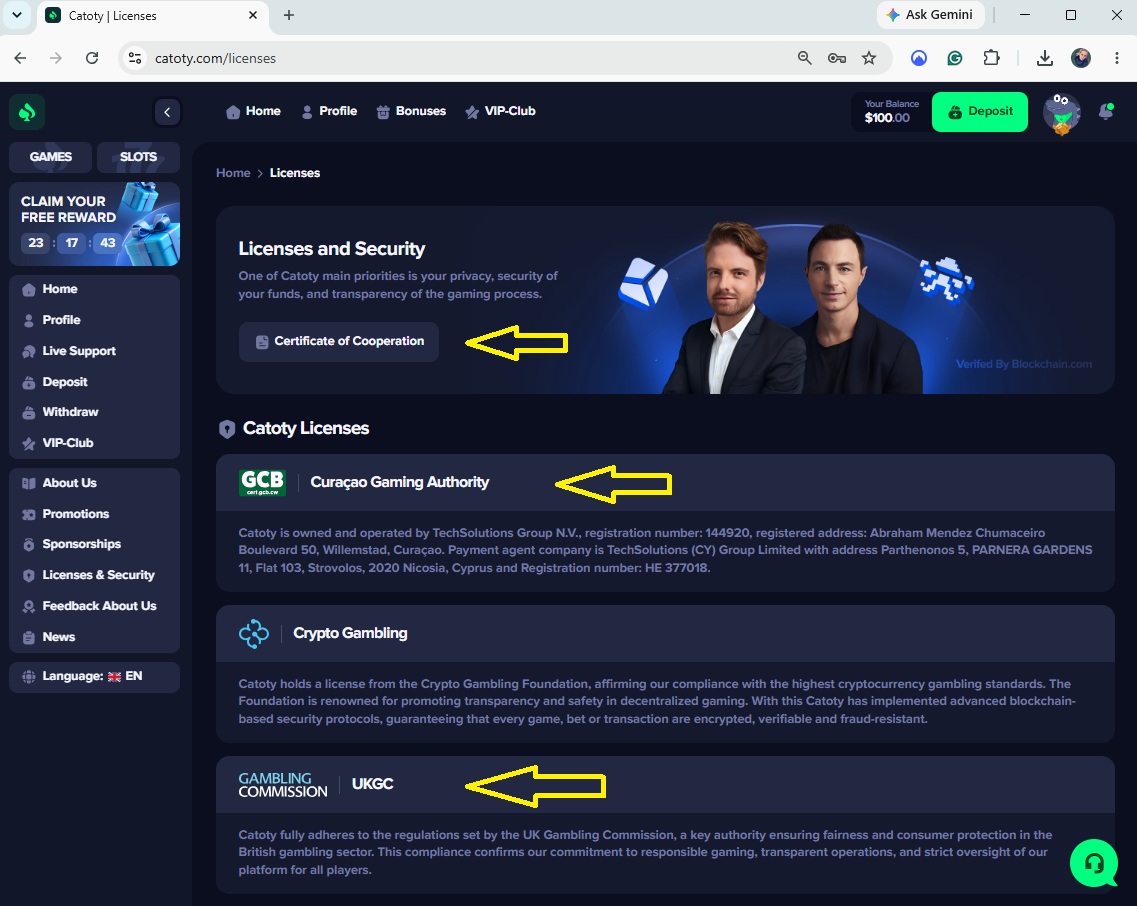Open the blue circular extension icon
Image resolution: width=1137 pixels, height=906 pixels.
click(x=919, y=58)
